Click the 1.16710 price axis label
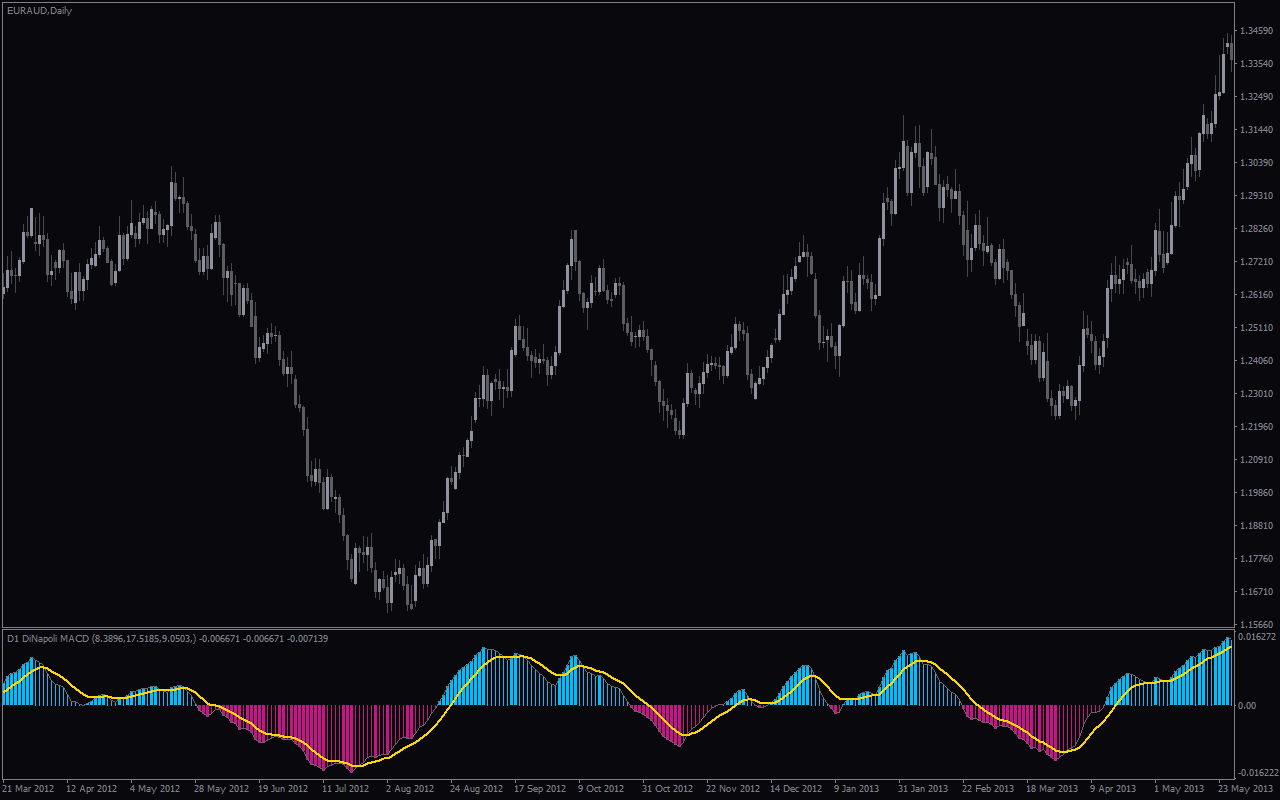 pos(1256,592)
